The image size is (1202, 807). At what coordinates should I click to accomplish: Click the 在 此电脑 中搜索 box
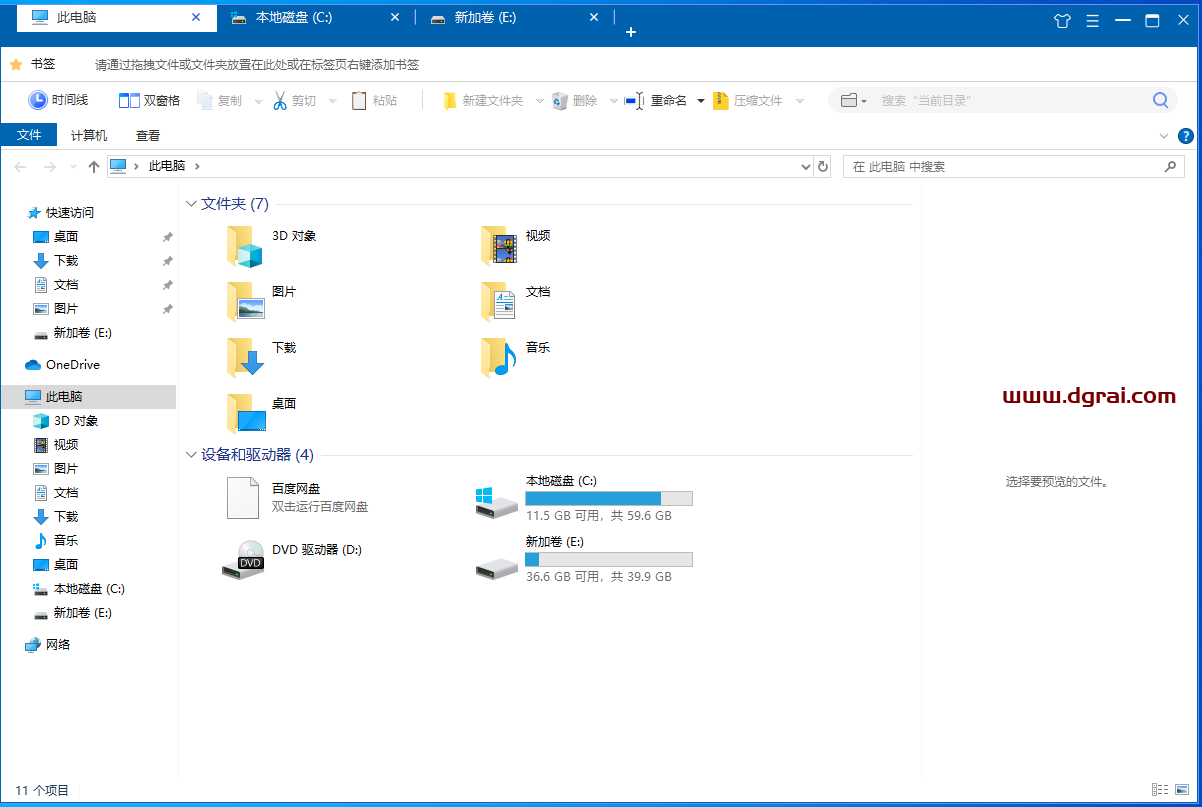tap(1014, 167)
